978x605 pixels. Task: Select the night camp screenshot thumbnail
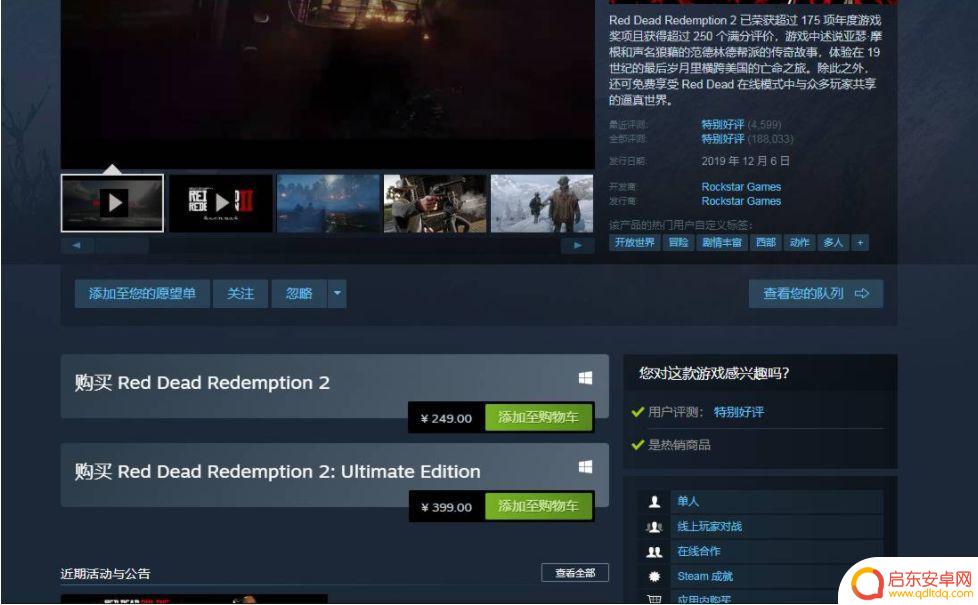click(x=328, y=203)
